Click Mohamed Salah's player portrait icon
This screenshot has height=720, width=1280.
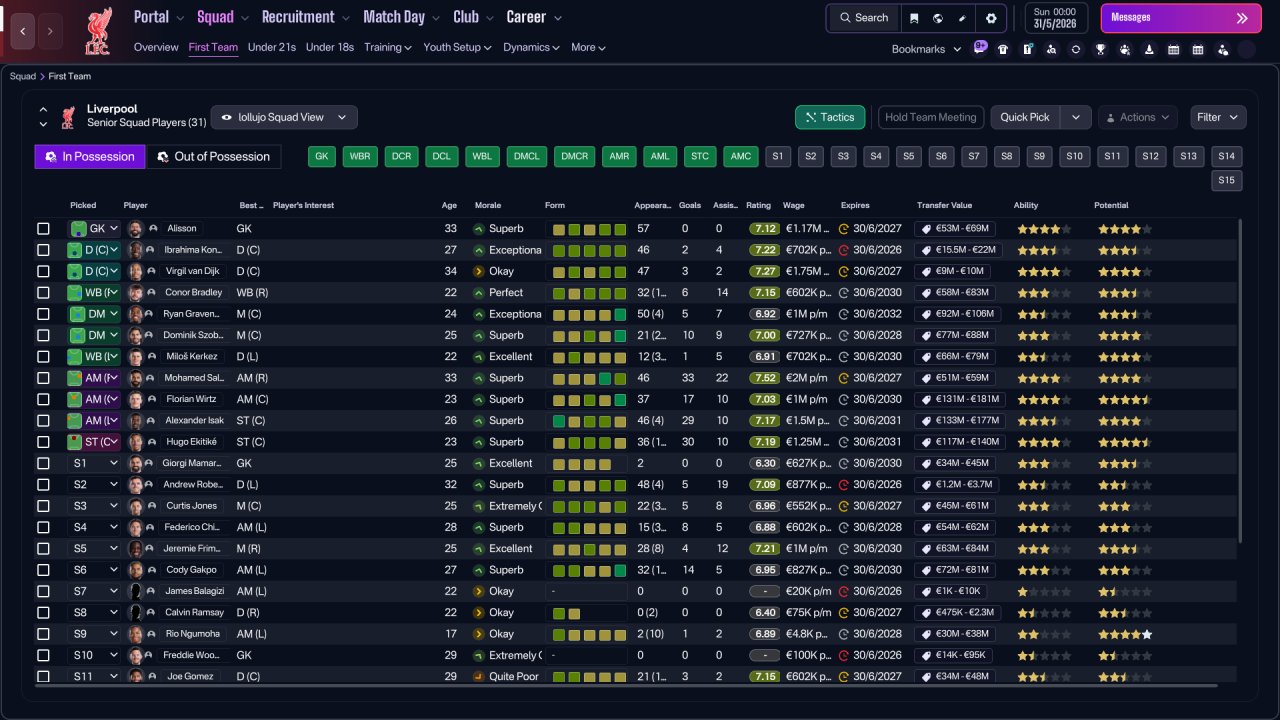136,378
